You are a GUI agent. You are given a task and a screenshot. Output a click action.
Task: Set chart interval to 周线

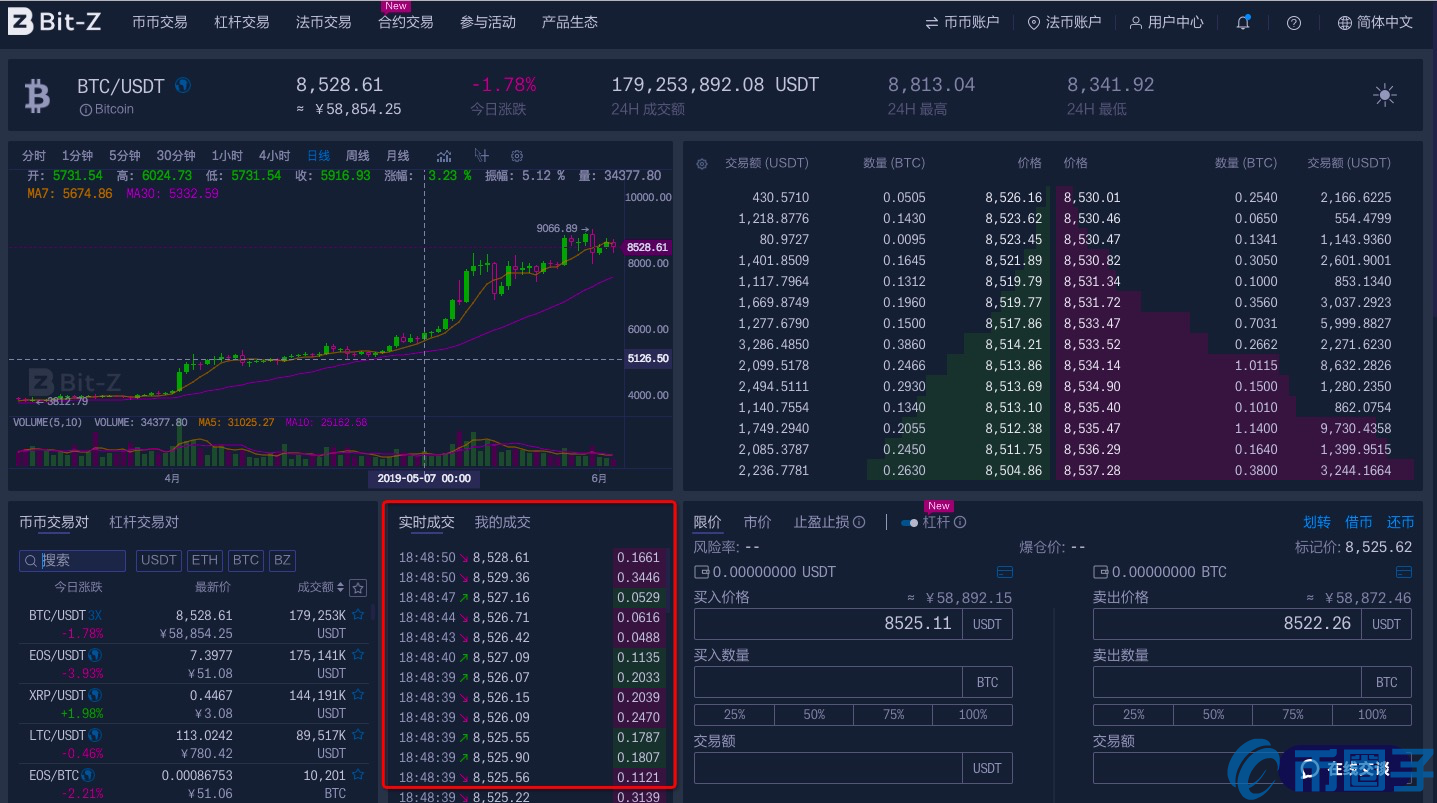358,156
